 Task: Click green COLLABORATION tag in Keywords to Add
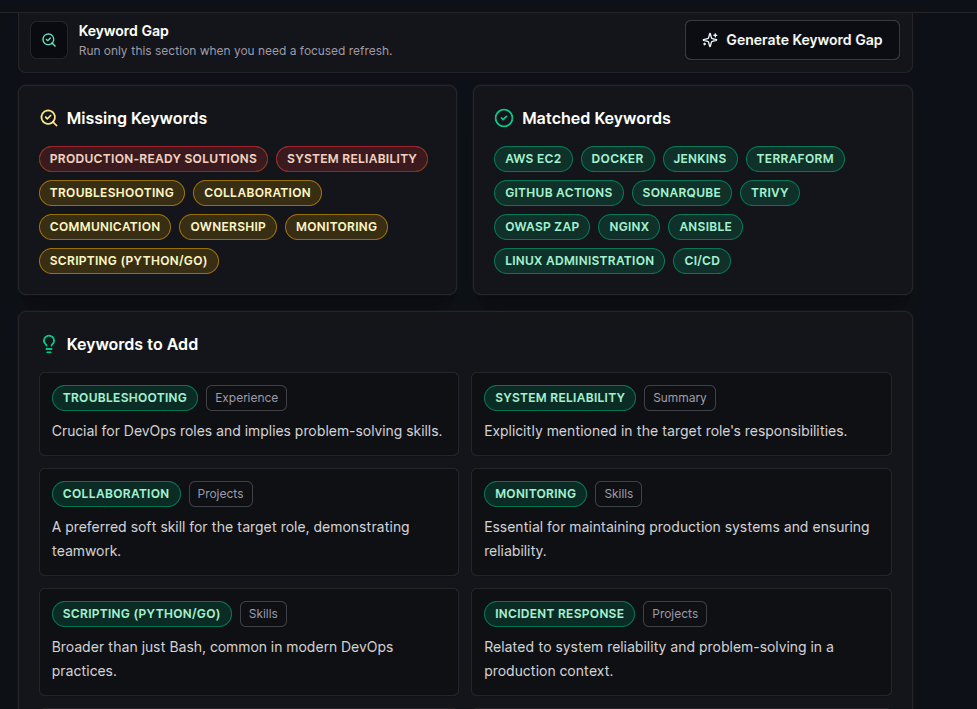tap(116, 494)
